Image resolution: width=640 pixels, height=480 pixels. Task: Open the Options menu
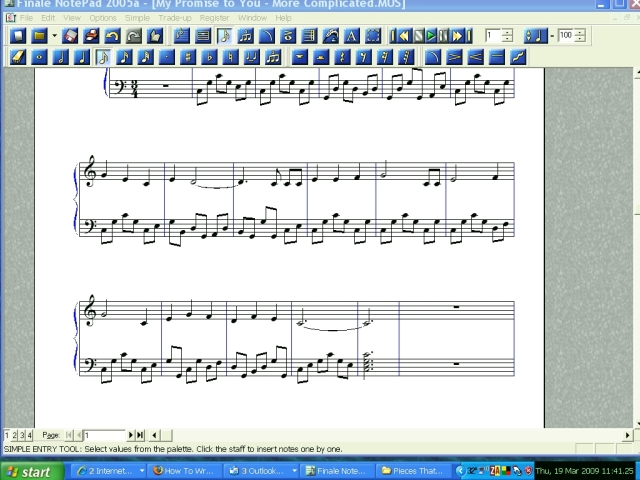[102, 18]
